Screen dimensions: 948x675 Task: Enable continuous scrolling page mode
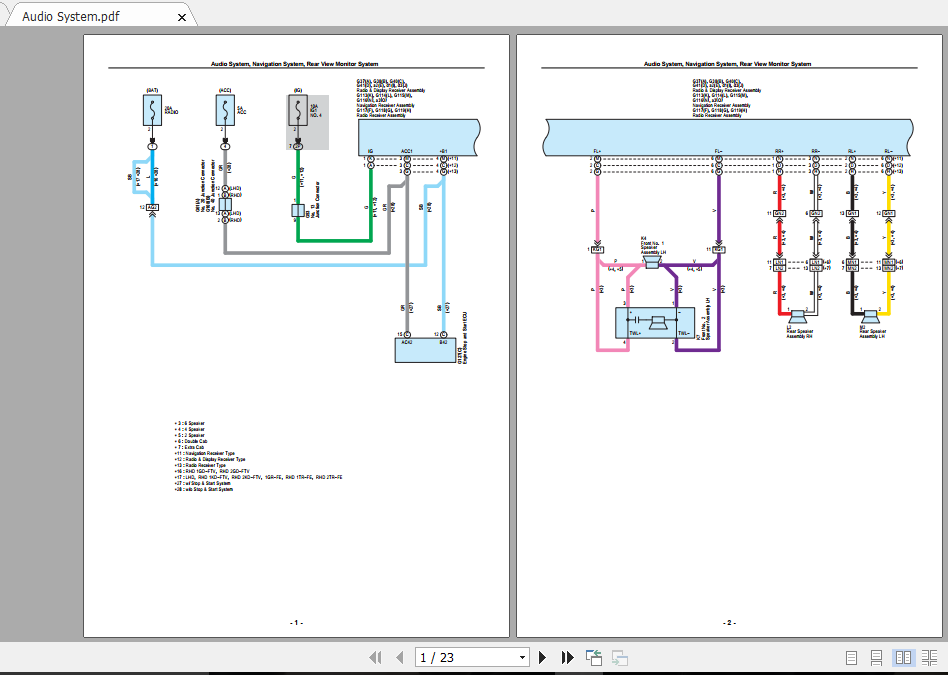[x=876, y=657]
